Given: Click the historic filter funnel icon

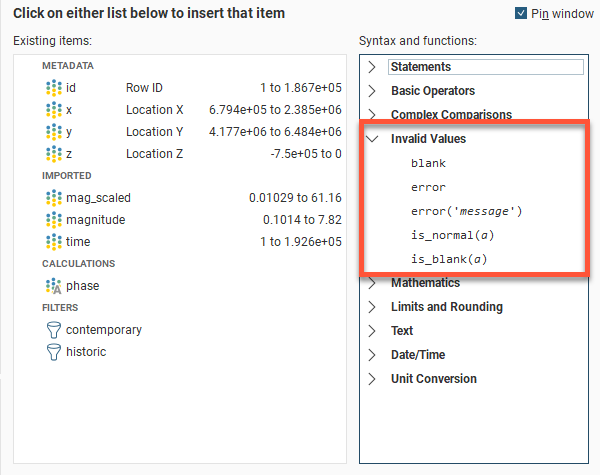Looking at the screenshot, I should click(x=54, y=352).
